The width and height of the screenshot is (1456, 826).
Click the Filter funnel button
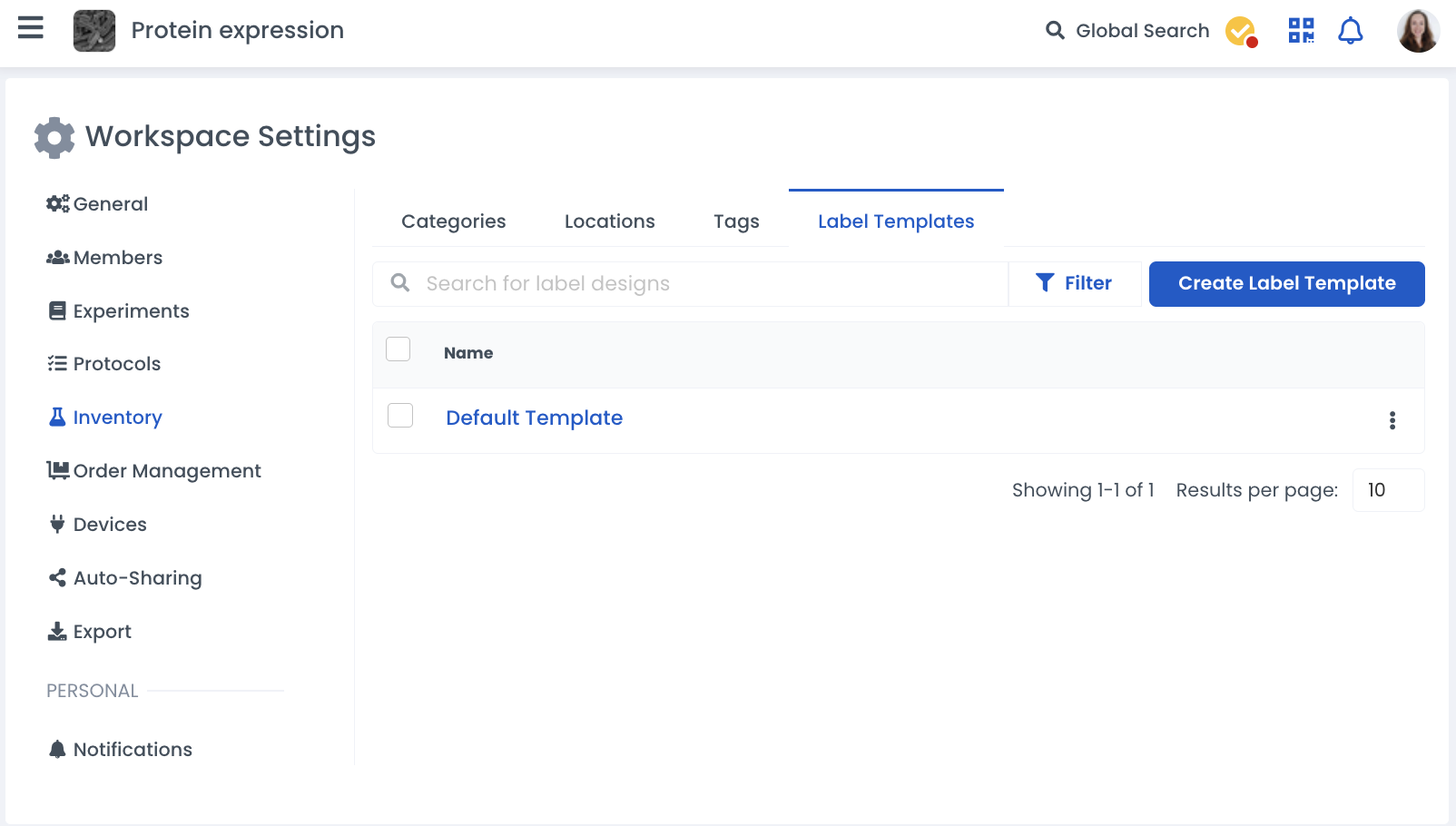pos(1075,284)
